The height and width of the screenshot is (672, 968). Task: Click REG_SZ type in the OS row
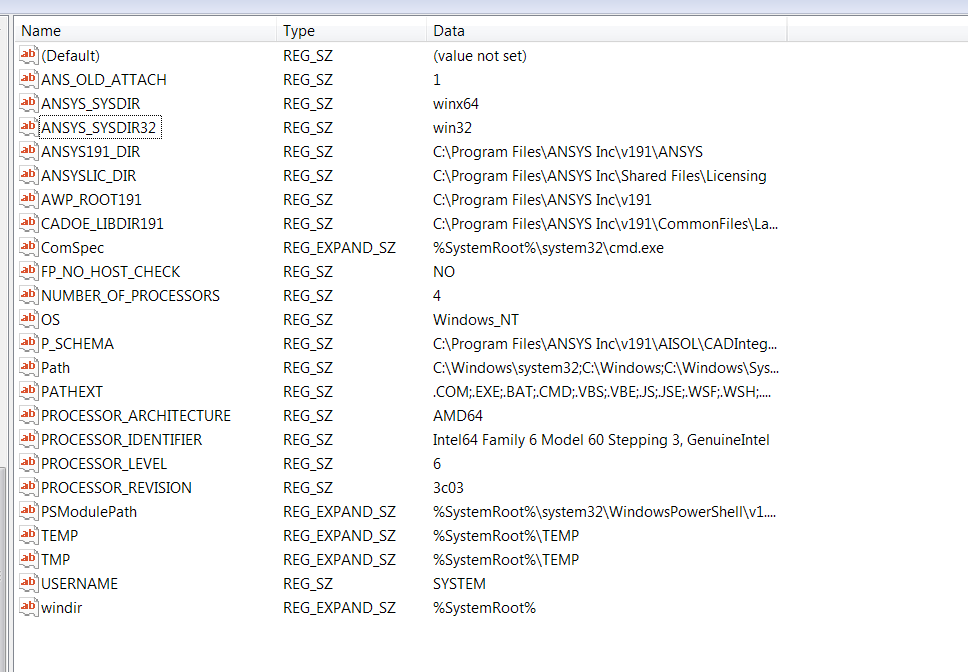[308, 320]
